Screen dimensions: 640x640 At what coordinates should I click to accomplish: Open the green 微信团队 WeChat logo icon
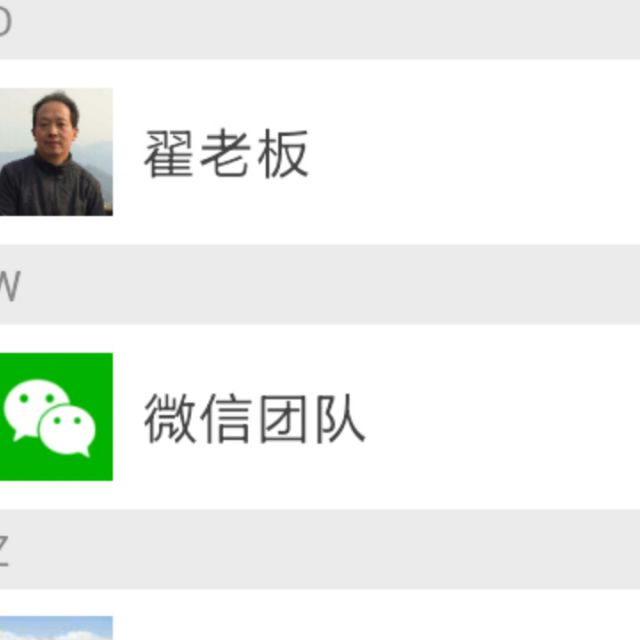[56, 417]
